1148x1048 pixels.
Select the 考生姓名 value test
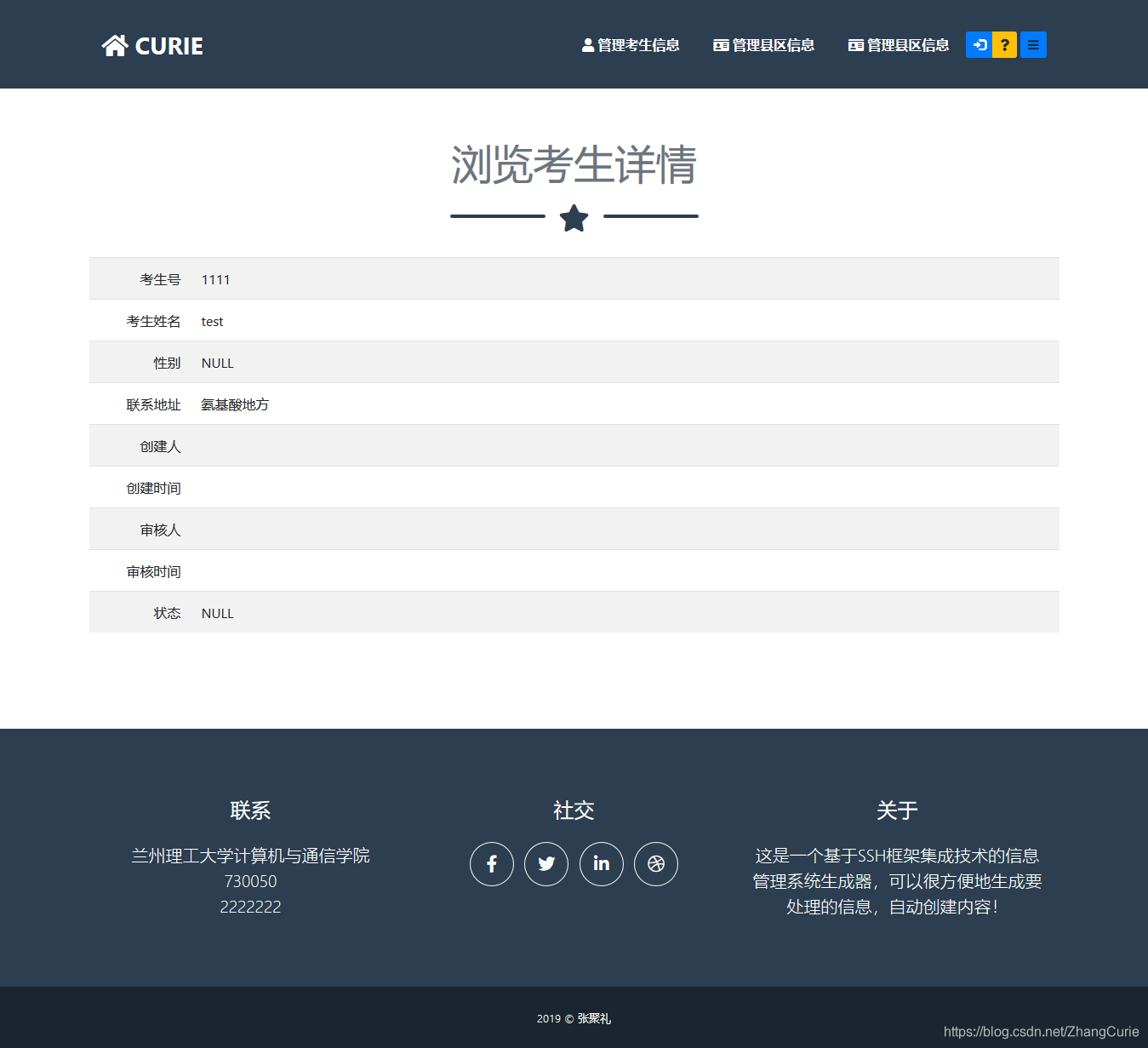[x=213, y=321]
